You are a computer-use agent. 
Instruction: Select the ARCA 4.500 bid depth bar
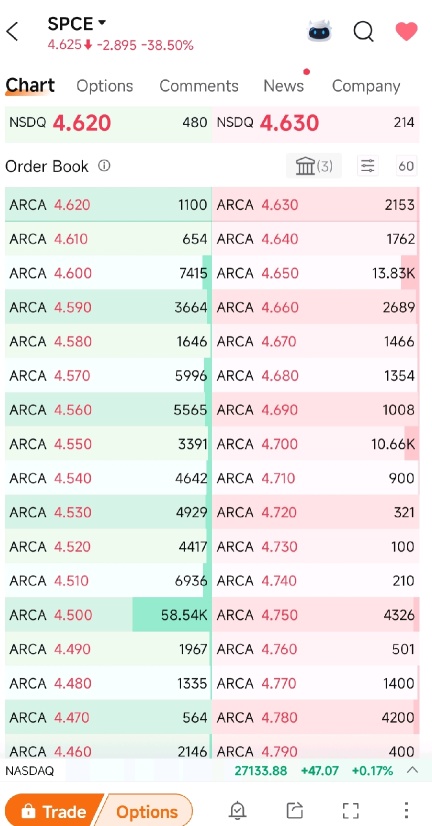[108, 615]
